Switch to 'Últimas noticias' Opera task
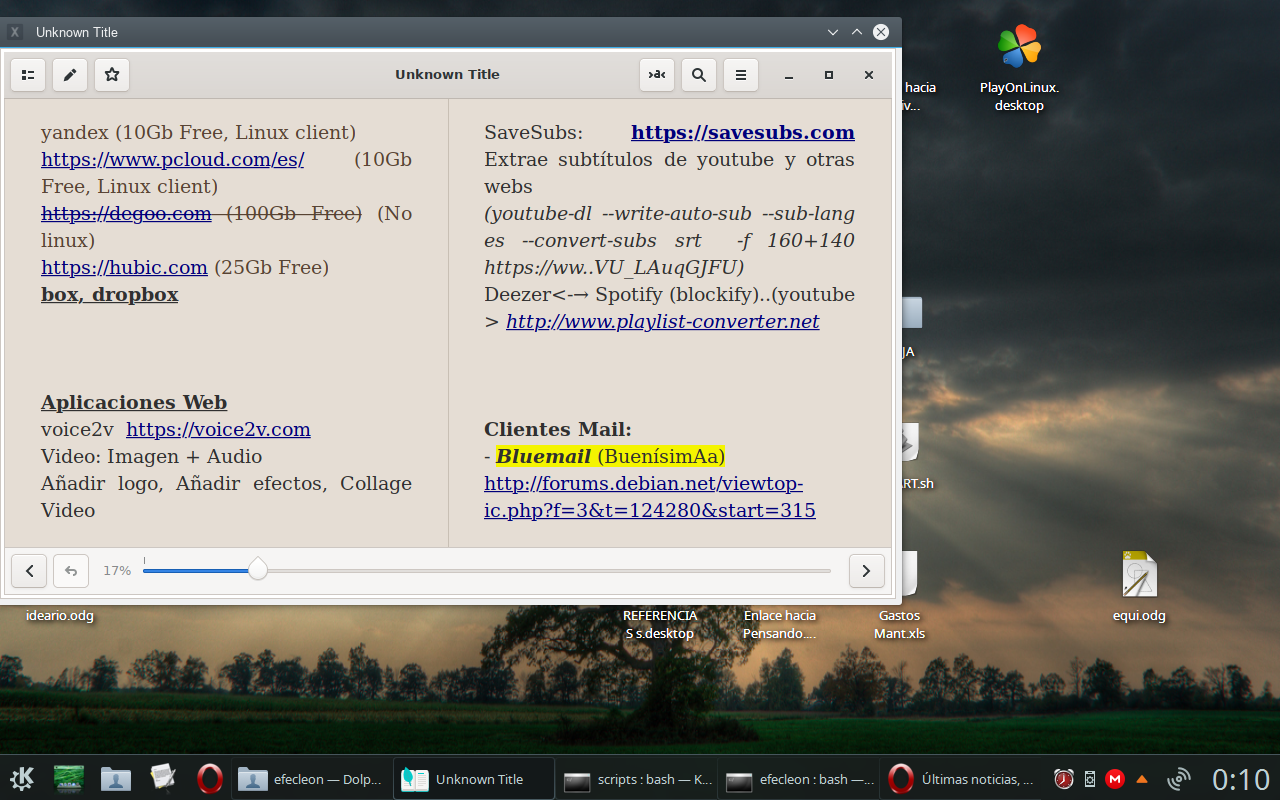Screen dimensions: 1280x800 point(960,779)
